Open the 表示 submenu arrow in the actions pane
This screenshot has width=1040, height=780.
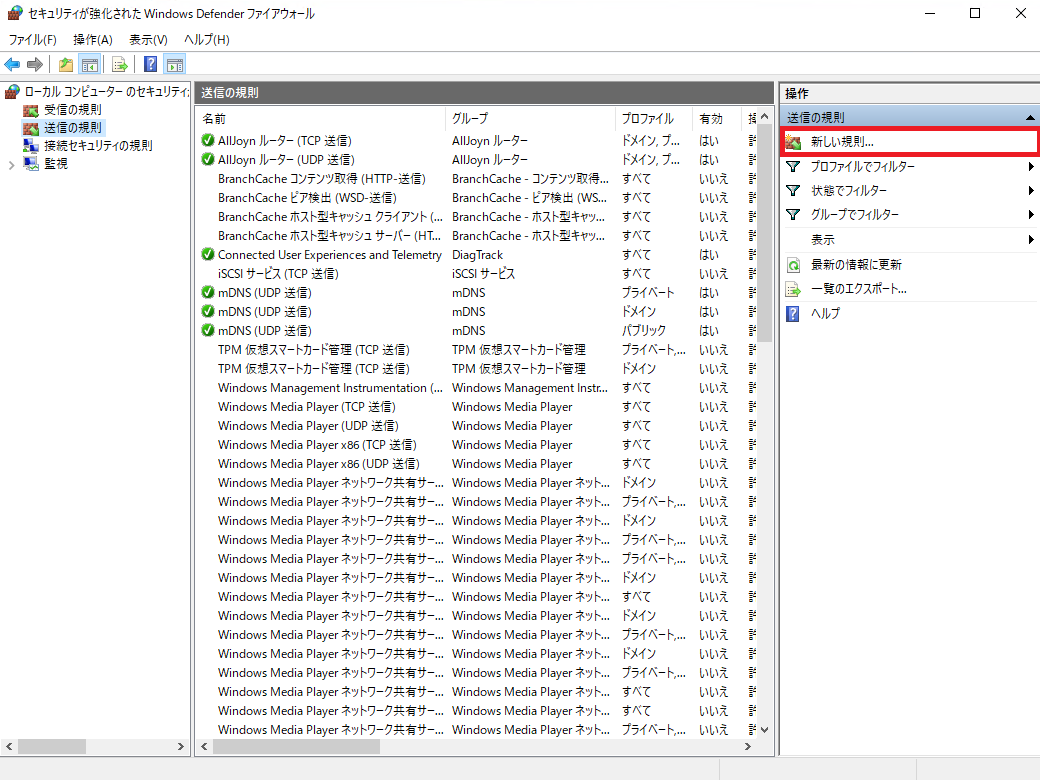[1031, 239]
